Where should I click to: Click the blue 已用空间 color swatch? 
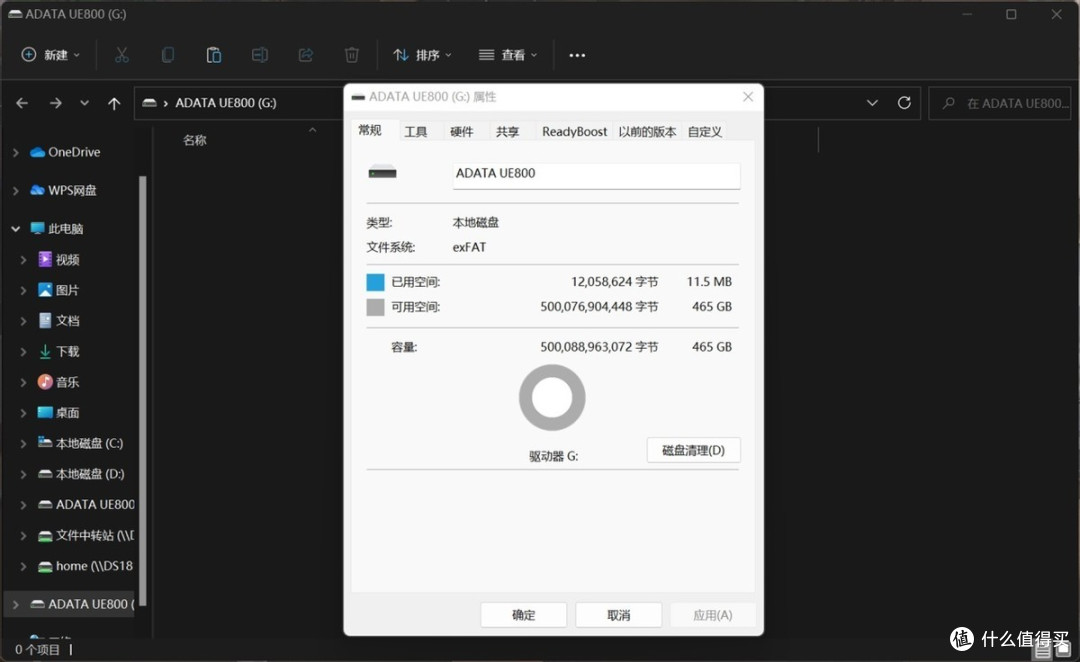(x=375, y=282)
